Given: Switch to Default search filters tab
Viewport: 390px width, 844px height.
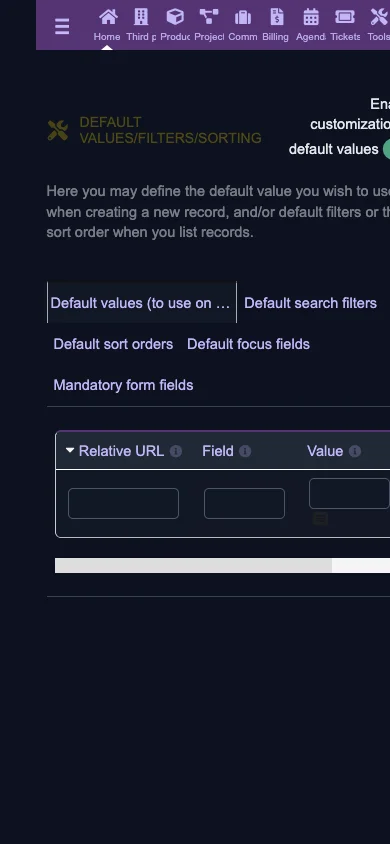Looking at the screenshot, I should coord(310,303).
